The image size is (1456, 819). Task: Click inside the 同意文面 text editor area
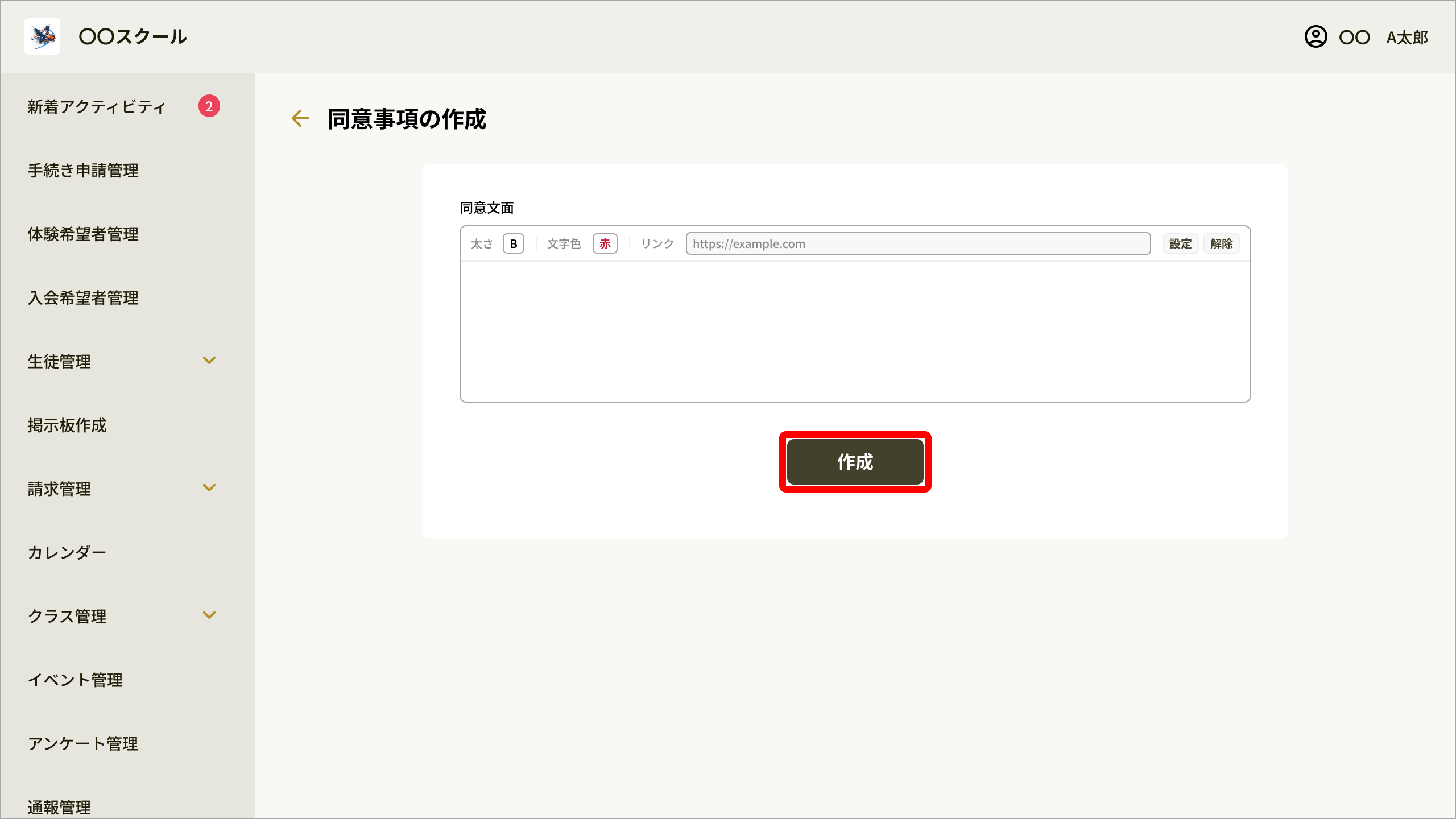tap(855, 332)
